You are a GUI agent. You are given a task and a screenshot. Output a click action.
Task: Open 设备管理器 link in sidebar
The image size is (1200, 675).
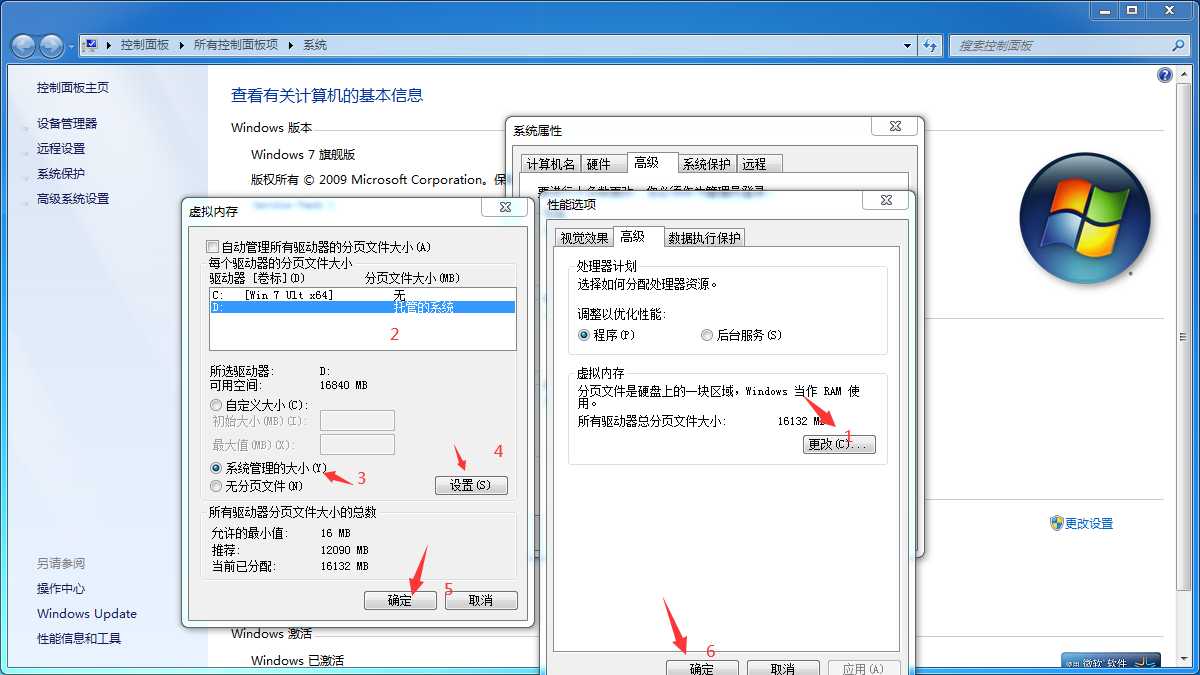[x=67, y=123]
